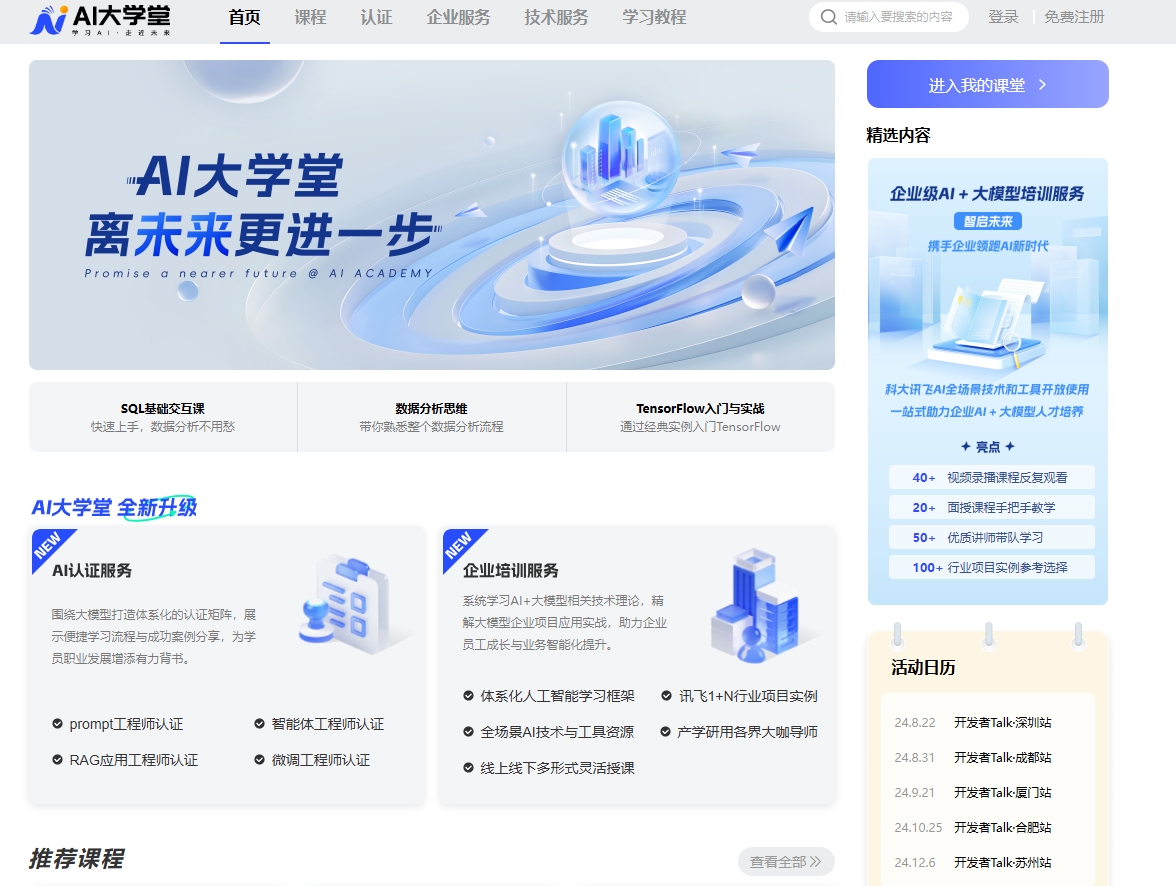Image resolution: width=1176 pixels, height=886 pixels.
Task: Click the 视频录播课程反复观看 highlight row
Action: 992,477
